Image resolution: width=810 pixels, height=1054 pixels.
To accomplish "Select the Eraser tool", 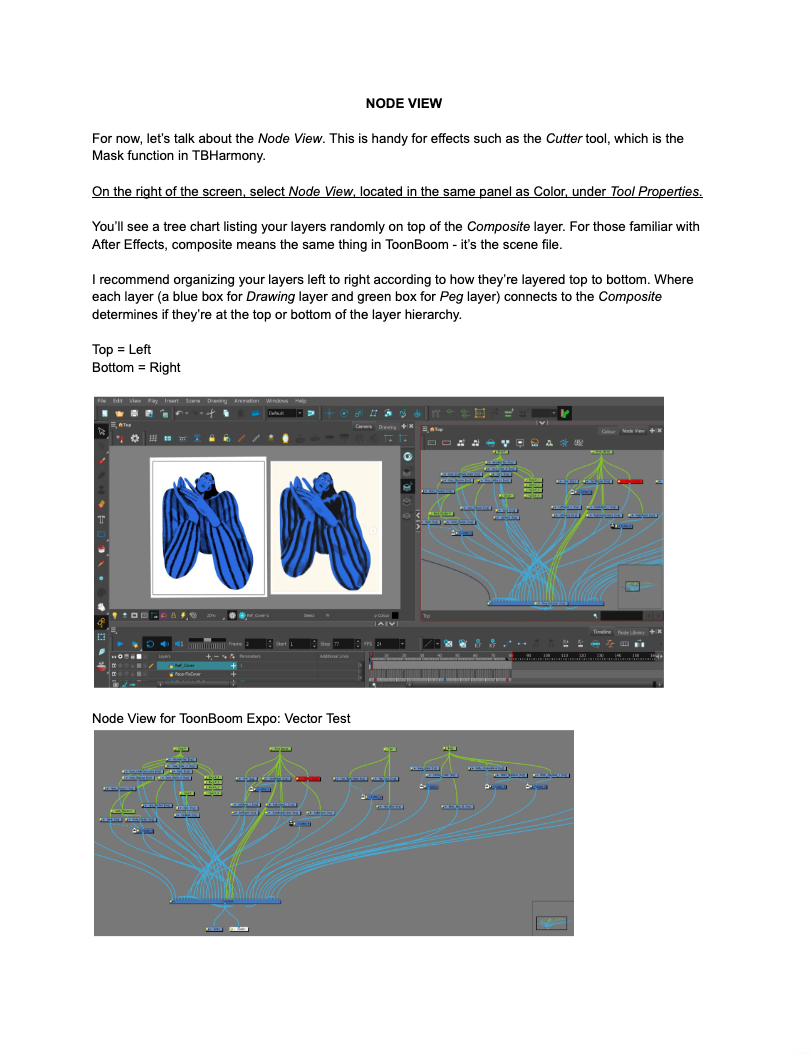I will (102, 504).
